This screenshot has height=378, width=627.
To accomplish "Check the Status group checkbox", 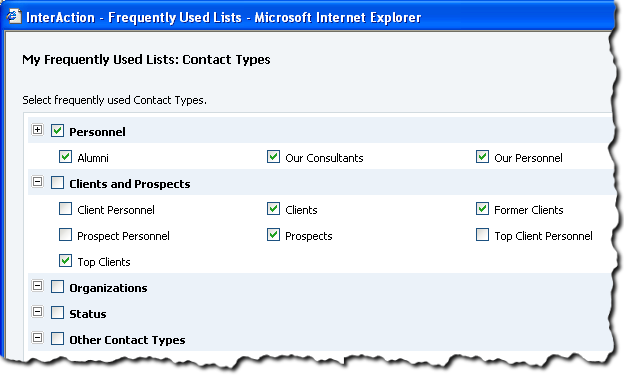I will [x=57, y=313].
